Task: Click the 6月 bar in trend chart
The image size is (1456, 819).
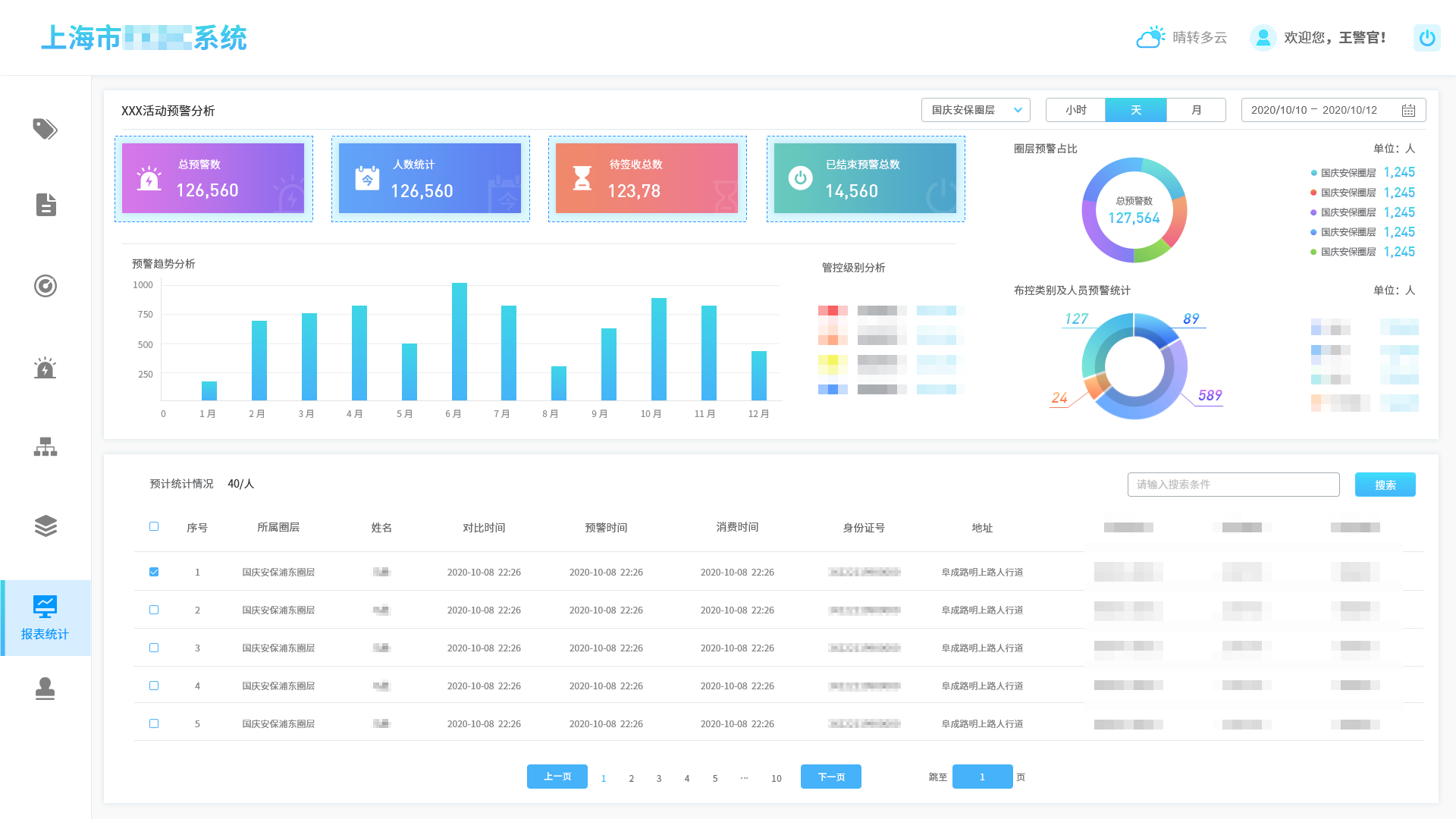Action: 459,341
